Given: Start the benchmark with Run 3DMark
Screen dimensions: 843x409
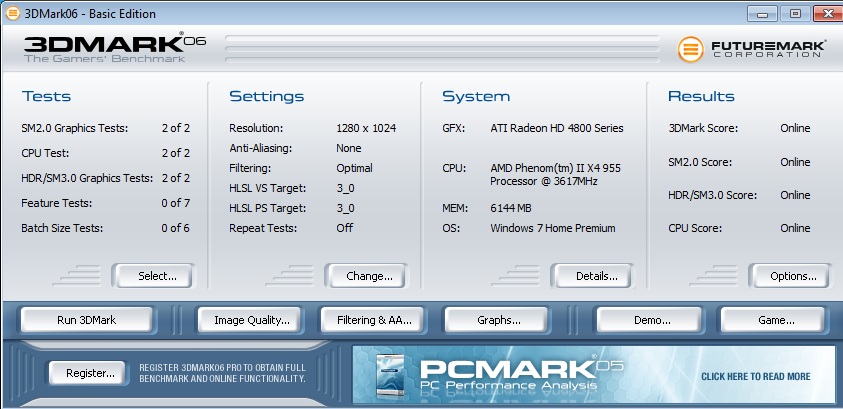Looking at the screenshot, I should point(87,320).
